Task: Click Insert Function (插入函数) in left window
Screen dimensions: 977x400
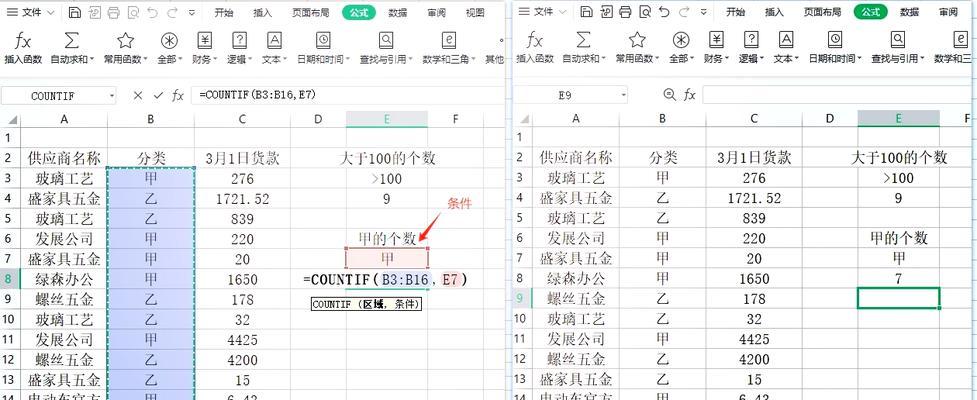Action: [23, 49]
